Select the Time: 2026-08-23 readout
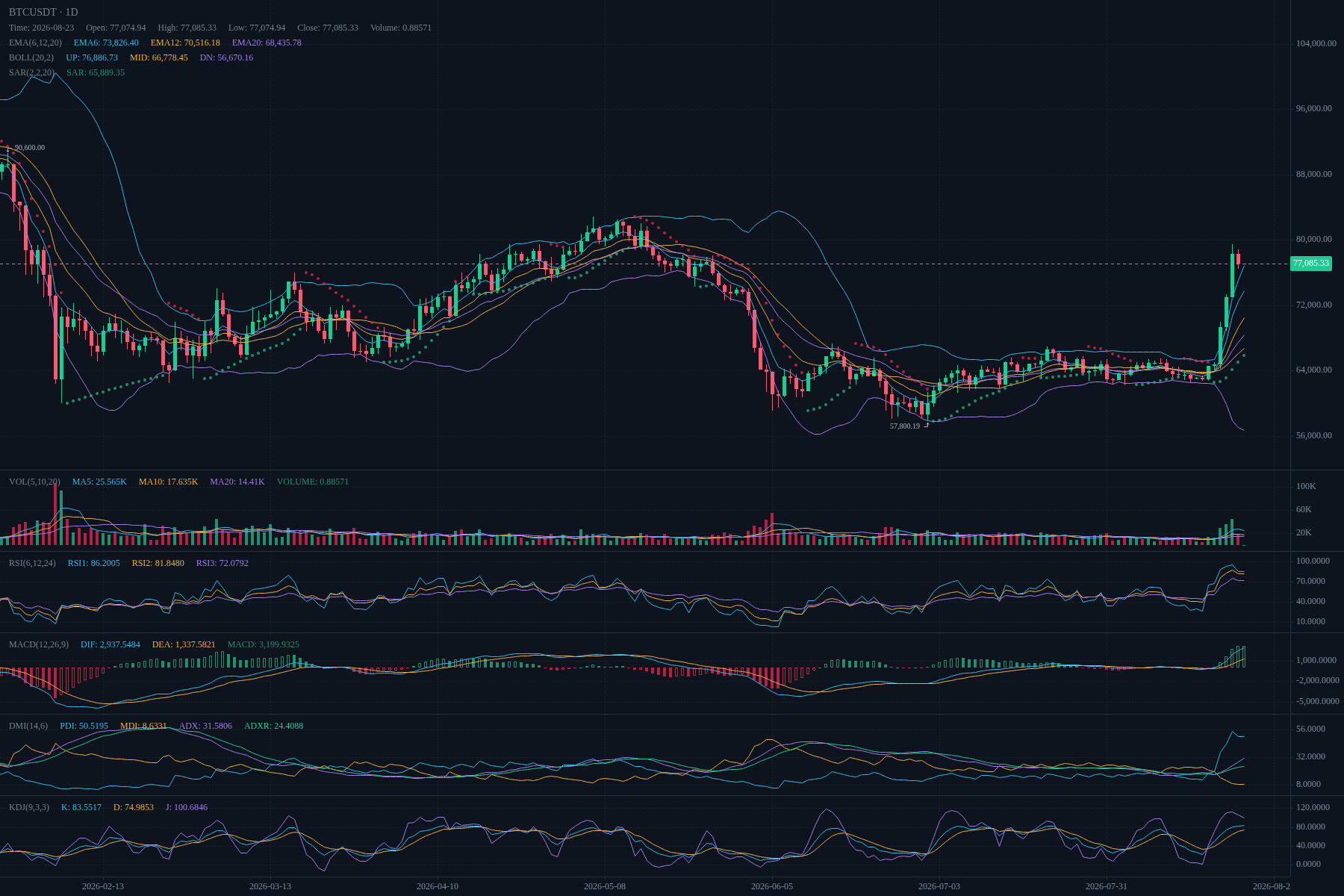The height and width of the screenshot is (896, 1344). pyautogui.click(x=41, y=28)
